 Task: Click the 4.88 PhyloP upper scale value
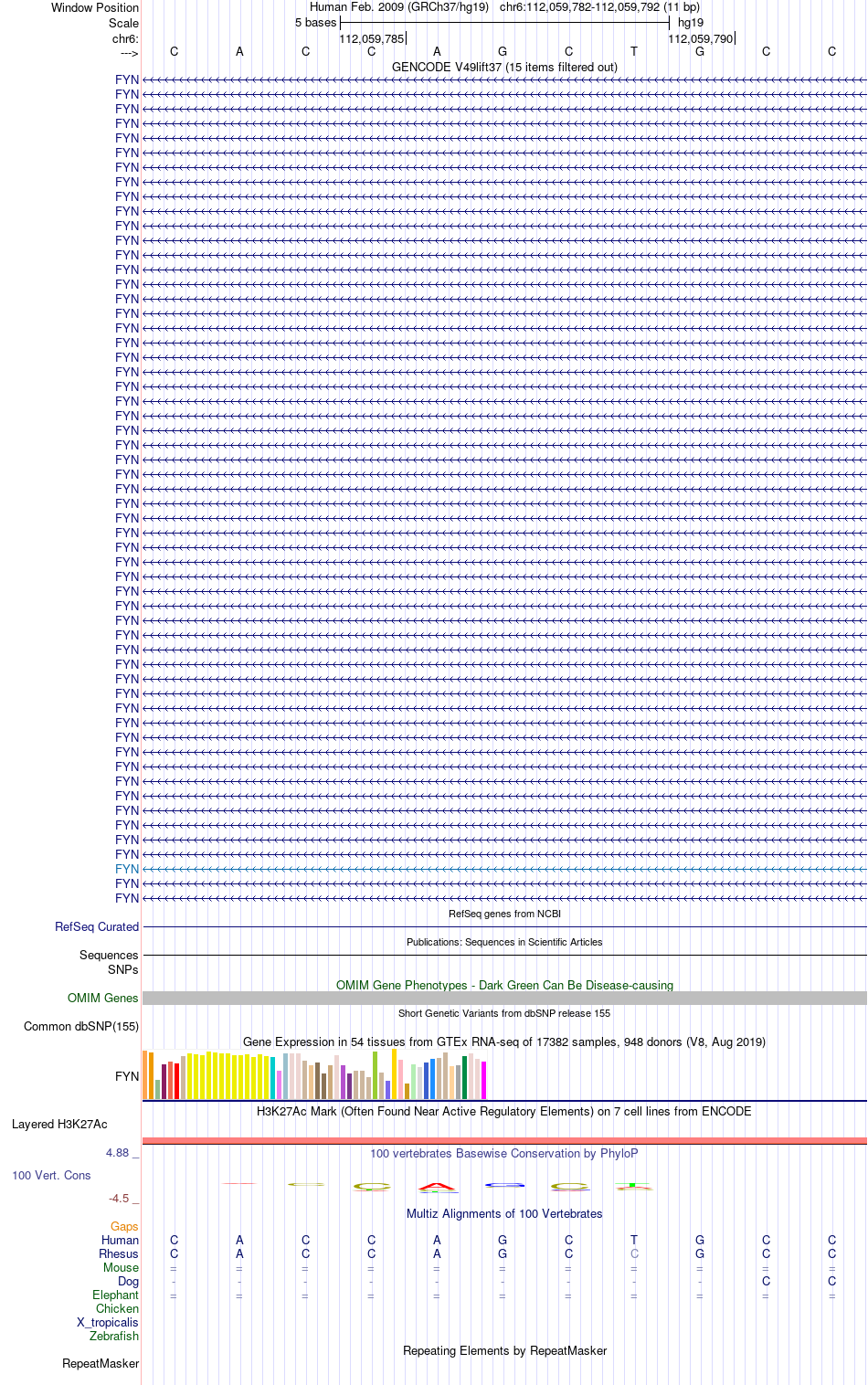coord(118,1152)
